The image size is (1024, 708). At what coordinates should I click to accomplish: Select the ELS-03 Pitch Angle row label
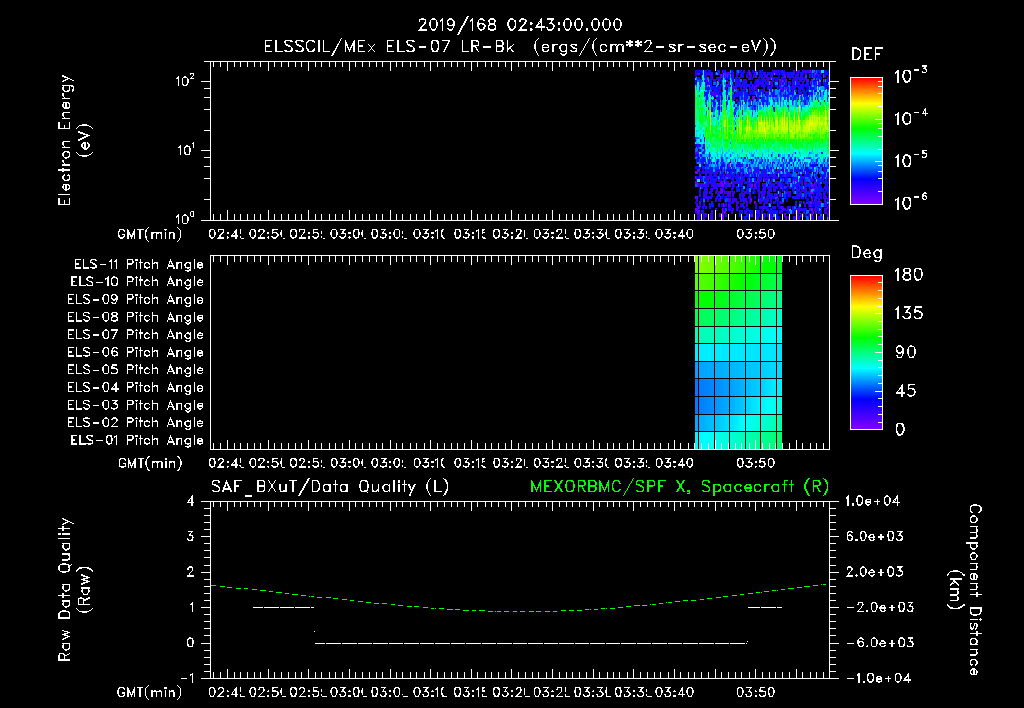tap(136, 405)
